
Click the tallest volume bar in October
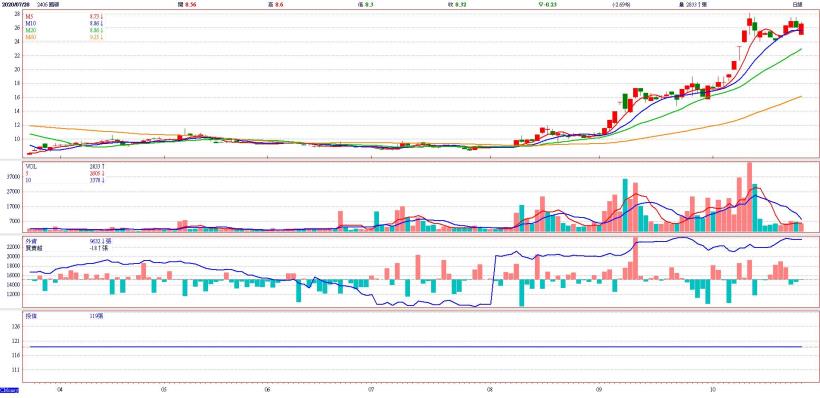(749, 197)
